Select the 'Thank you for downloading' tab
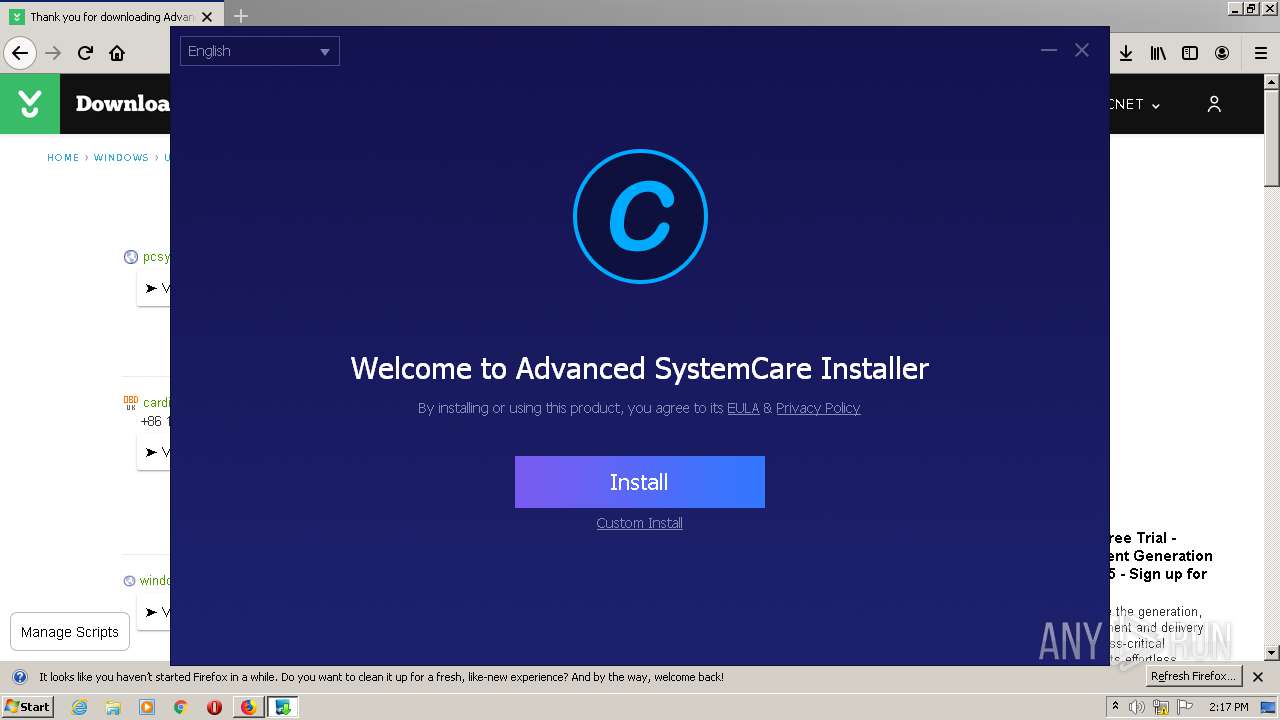This screenshot has width=1280, height=720. tap(110, 17)
